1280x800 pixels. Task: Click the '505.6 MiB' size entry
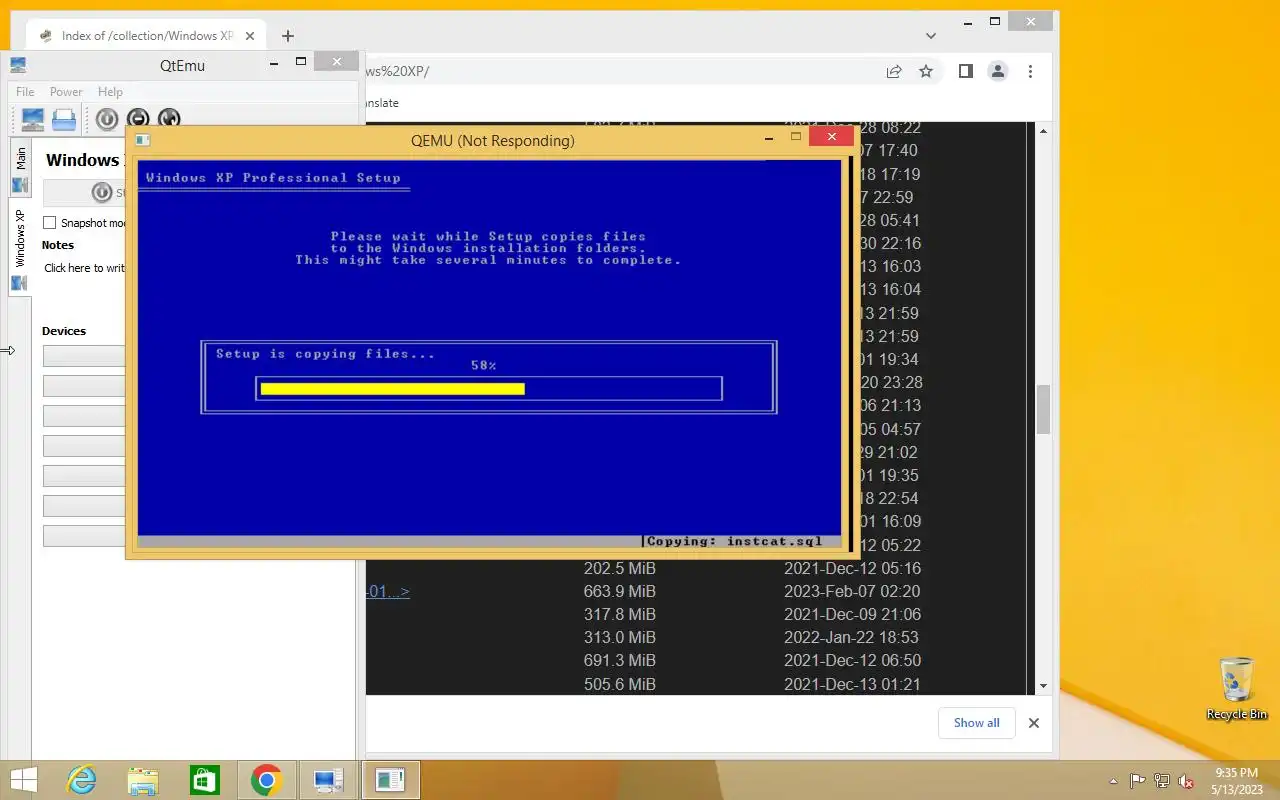620,684
